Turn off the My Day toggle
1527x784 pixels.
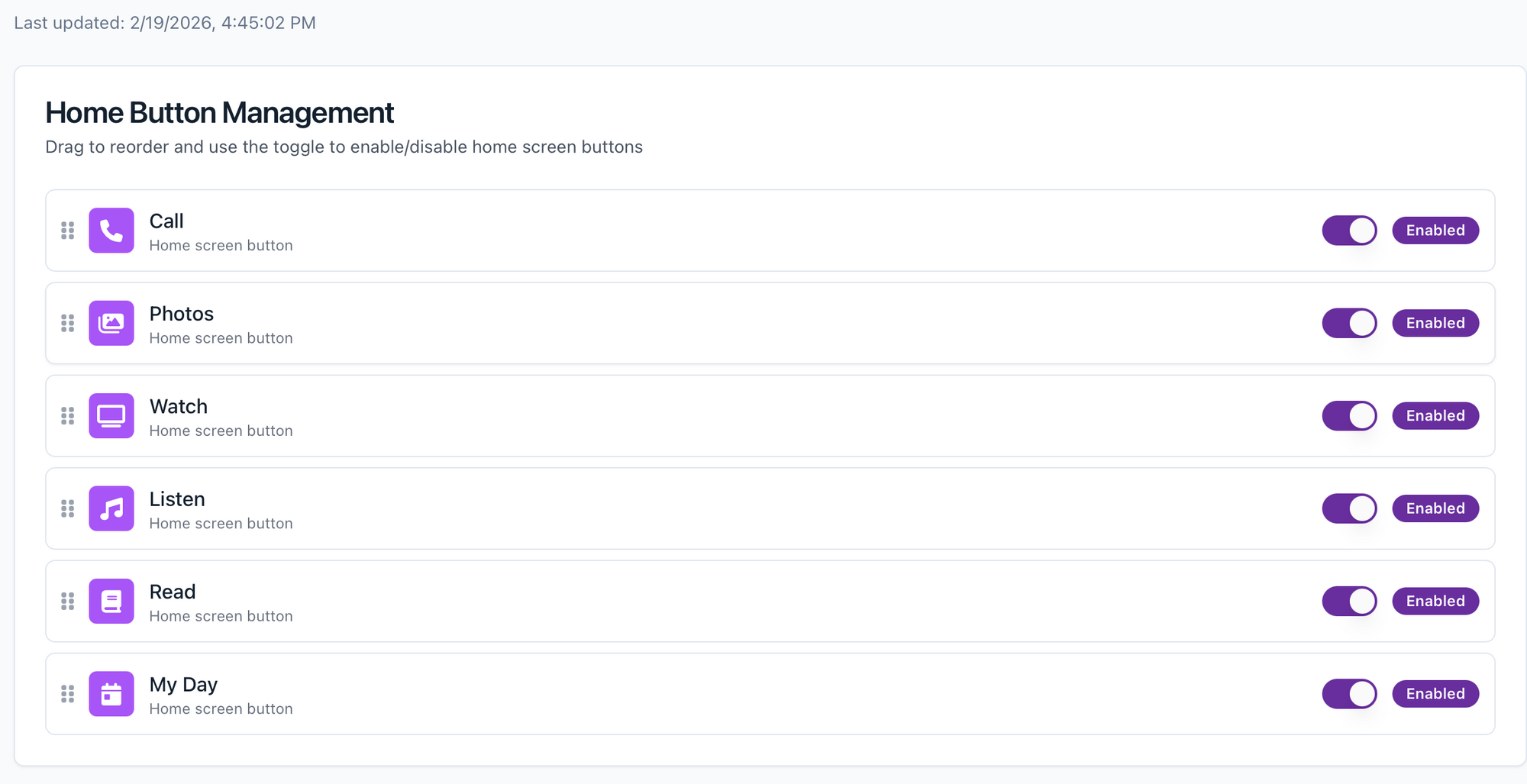1349,694
